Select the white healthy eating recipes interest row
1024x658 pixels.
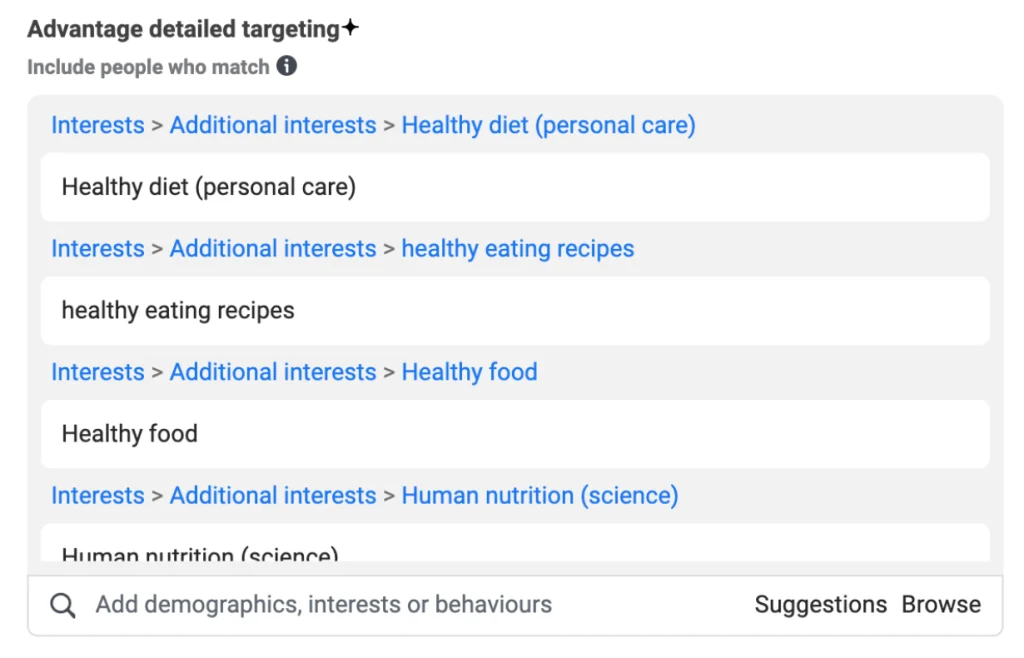click(515, 311)
